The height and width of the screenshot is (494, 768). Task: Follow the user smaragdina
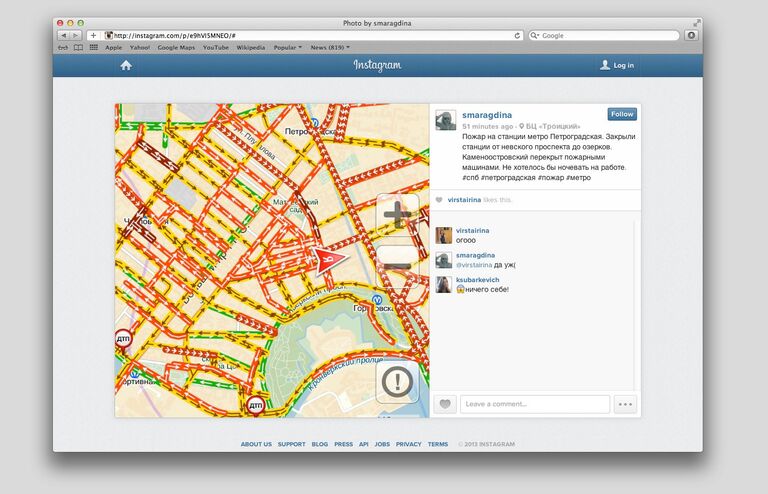(621, 114)
